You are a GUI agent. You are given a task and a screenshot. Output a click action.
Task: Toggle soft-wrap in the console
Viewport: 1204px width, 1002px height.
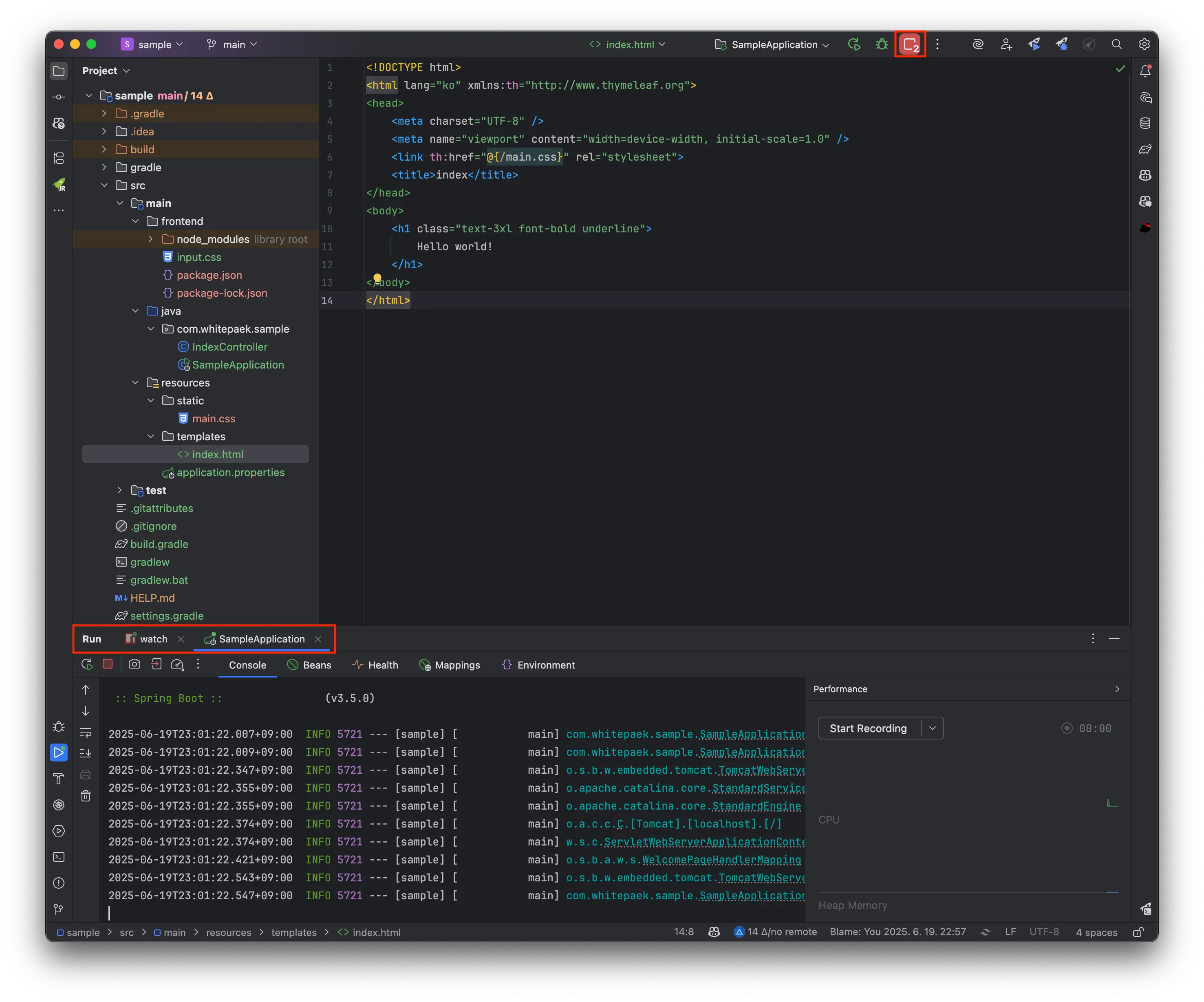click(x=86, y=733)
